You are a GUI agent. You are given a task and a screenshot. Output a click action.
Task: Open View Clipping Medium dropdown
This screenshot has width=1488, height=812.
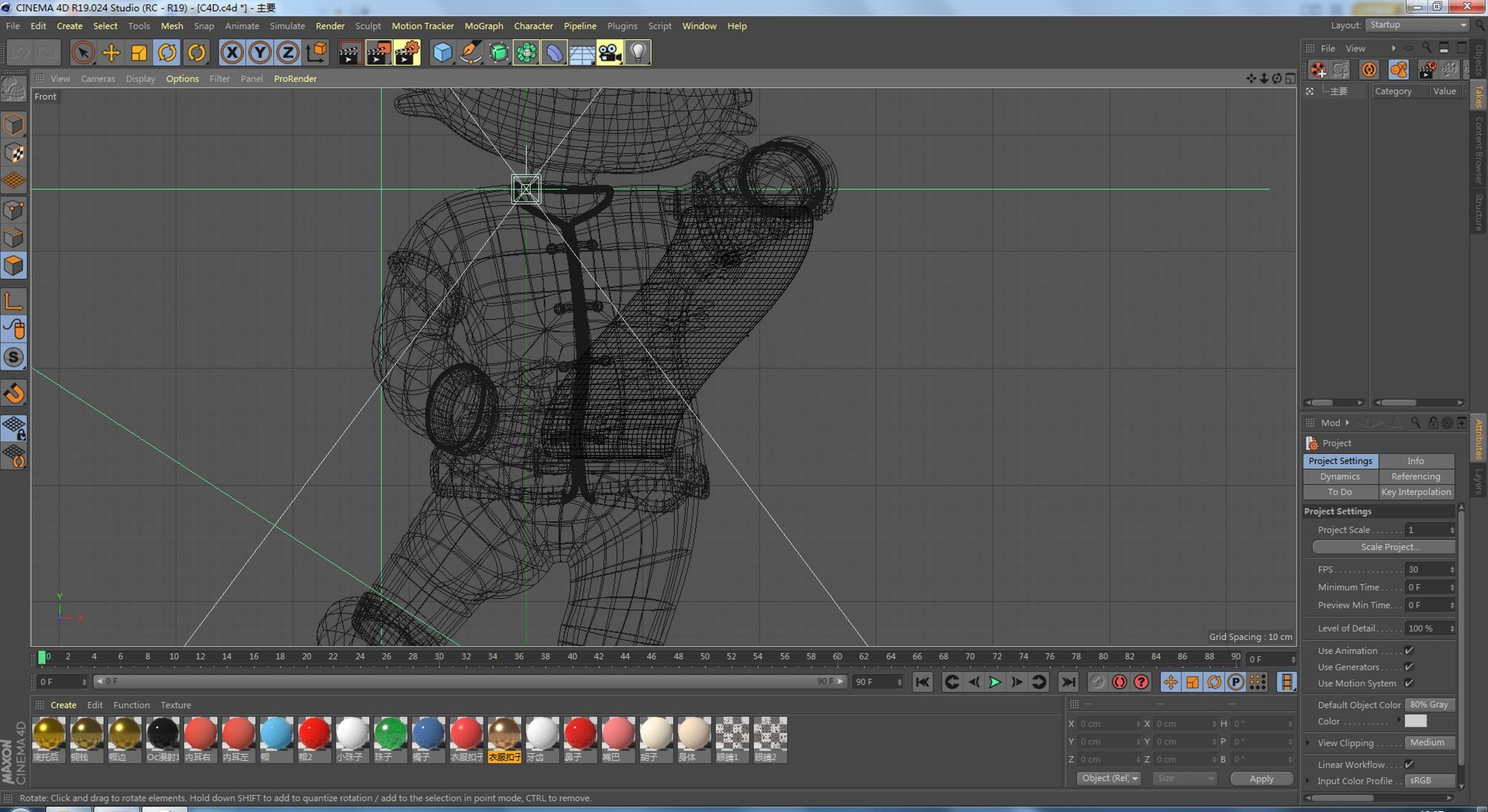1430,743
